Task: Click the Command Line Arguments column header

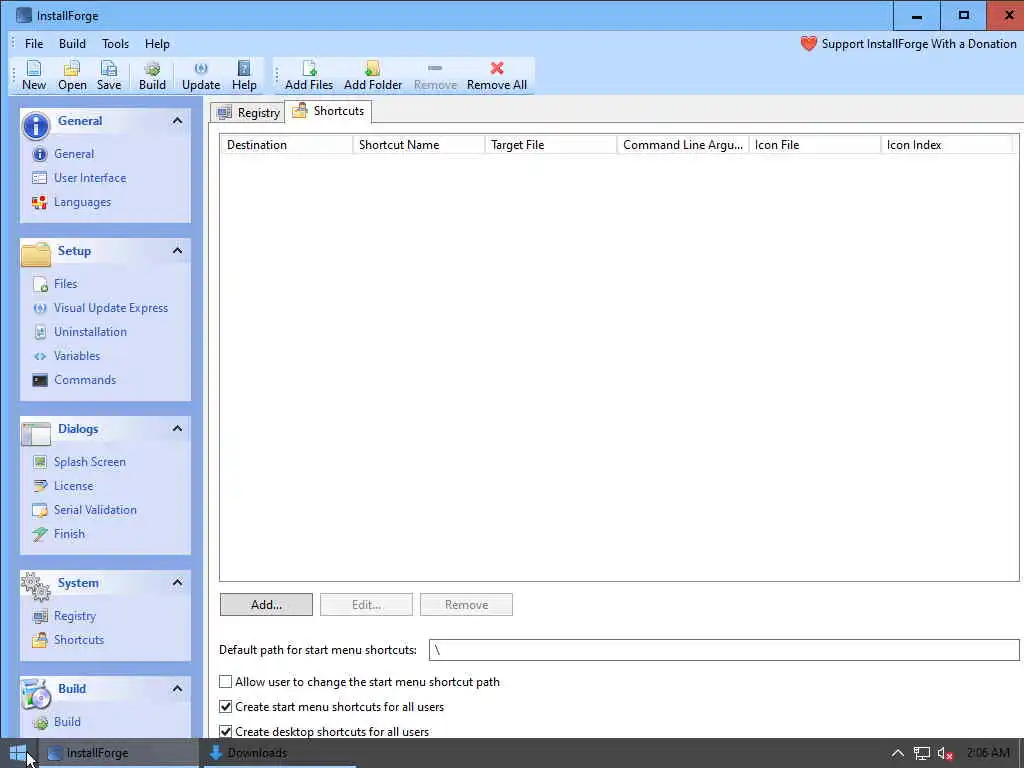Action: (x=682, y=145)
